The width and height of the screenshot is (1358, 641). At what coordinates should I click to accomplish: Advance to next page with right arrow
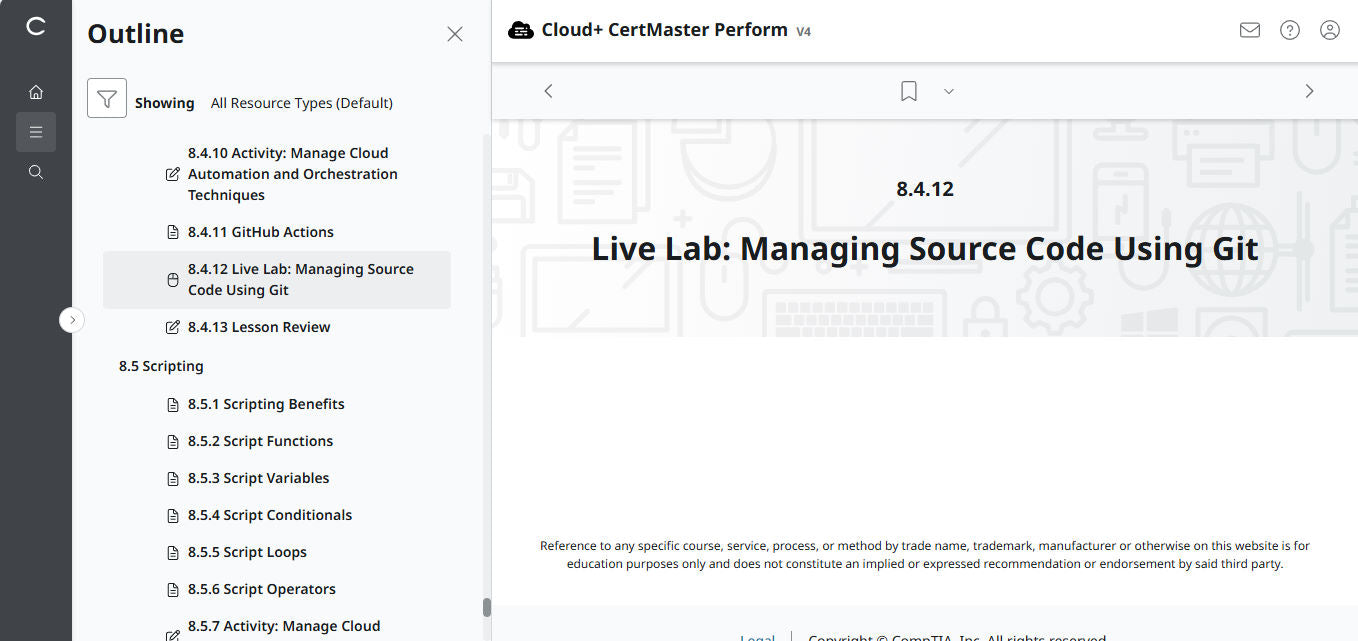[x=1310, y=90]
